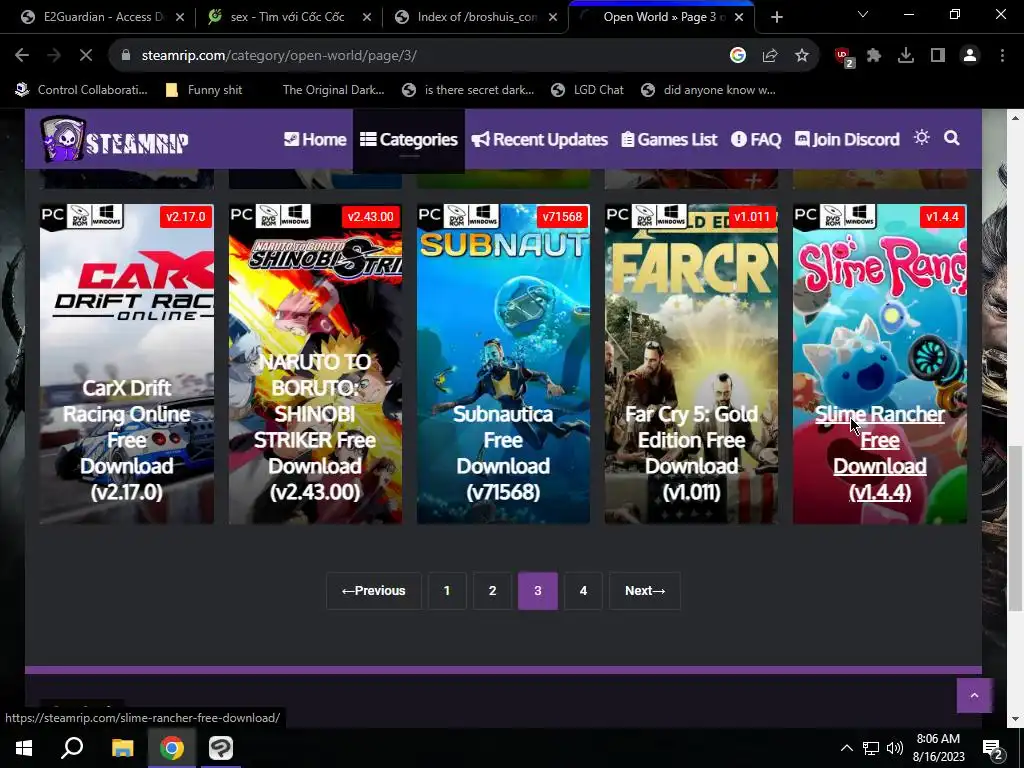Viewport: 1024px width, 768px height.
Task: Open the notification center icon
Action: coord(992,748)
